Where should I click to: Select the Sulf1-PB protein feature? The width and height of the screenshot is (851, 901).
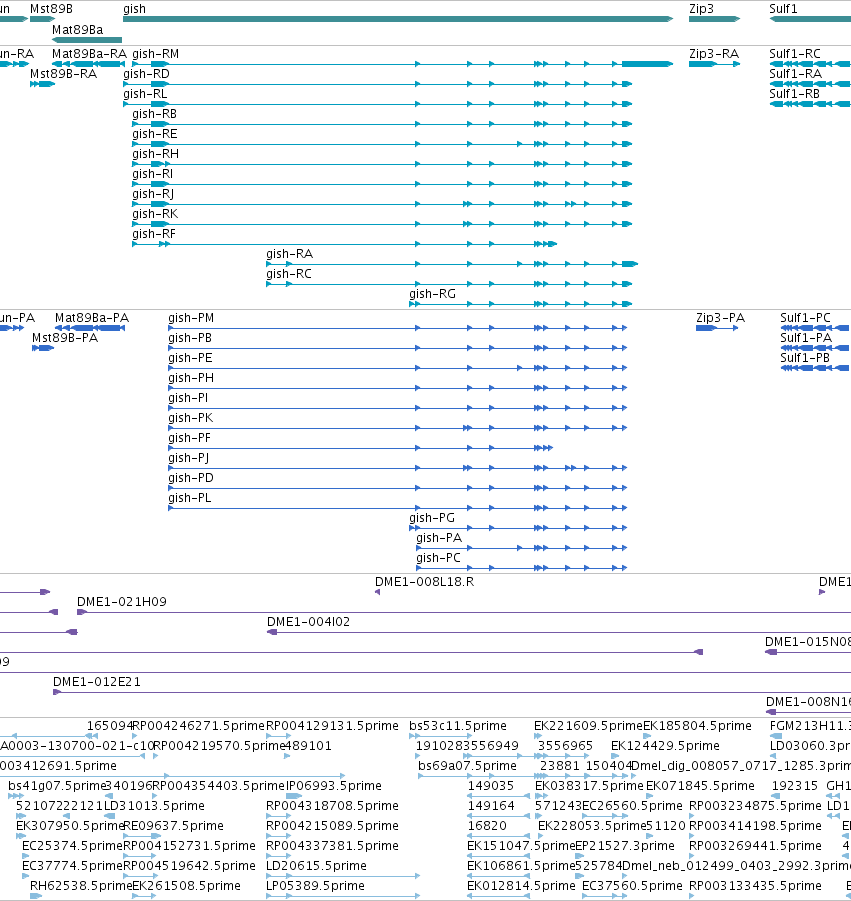pyautogui.click(x=815, y=368)
